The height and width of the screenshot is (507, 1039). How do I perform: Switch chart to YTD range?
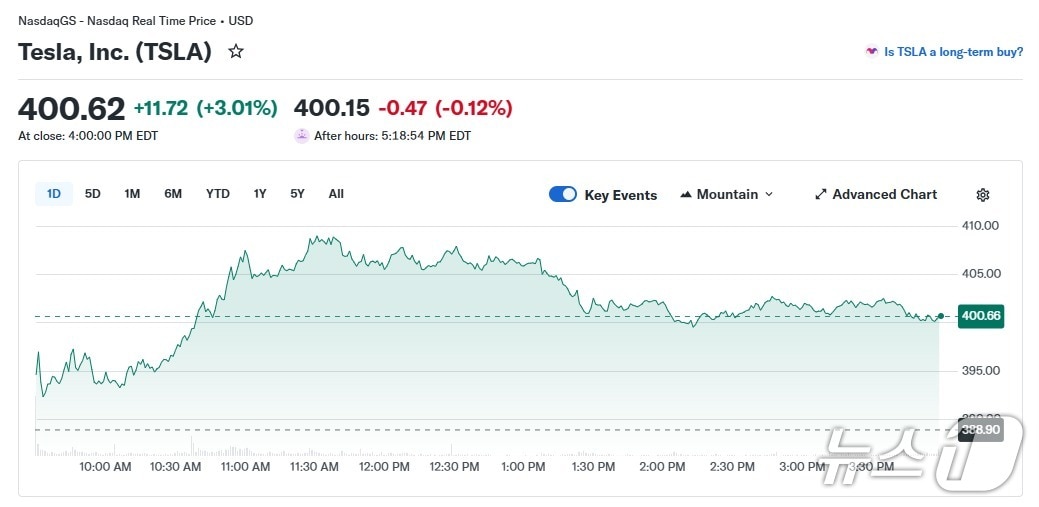[x=218, y=194]
